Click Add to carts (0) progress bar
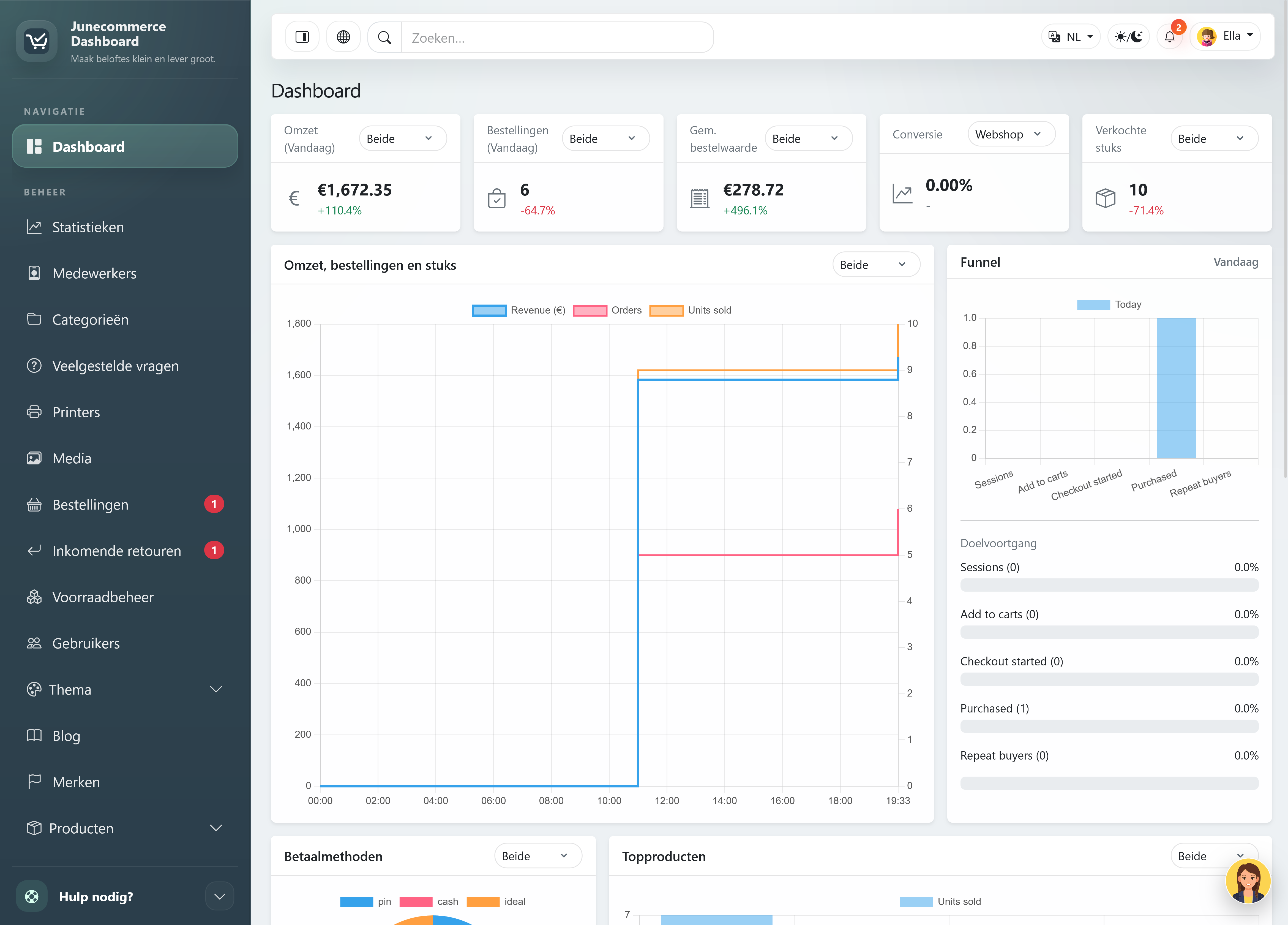Screen dimensions: 1288x925 tap(1109, 632)
